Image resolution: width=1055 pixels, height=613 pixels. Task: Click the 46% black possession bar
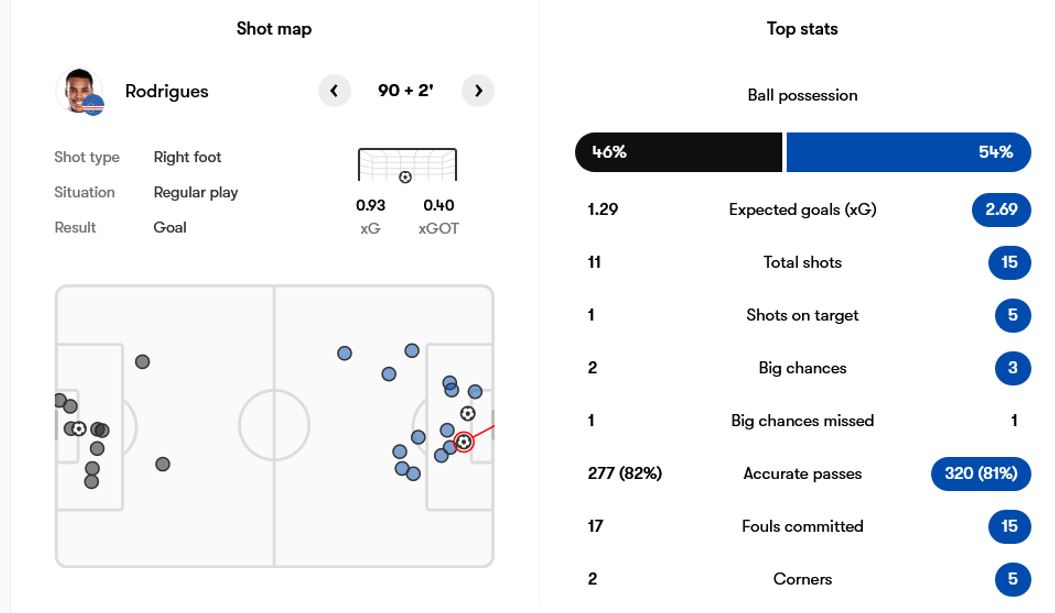point(679,152)
